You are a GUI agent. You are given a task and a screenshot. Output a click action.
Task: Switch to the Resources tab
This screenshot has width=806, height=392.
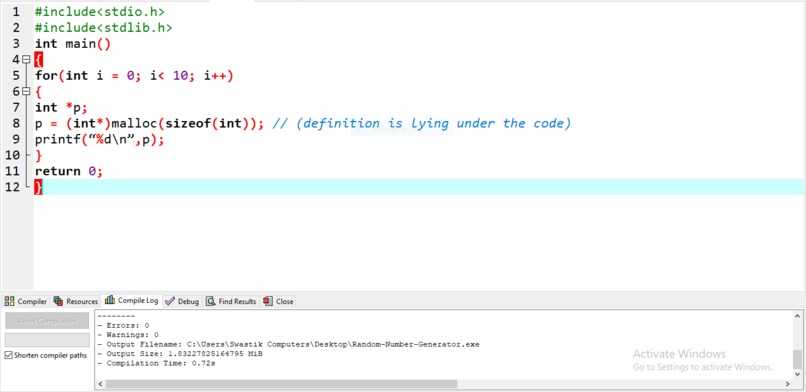pyautogui.click(x=76, y=302)
